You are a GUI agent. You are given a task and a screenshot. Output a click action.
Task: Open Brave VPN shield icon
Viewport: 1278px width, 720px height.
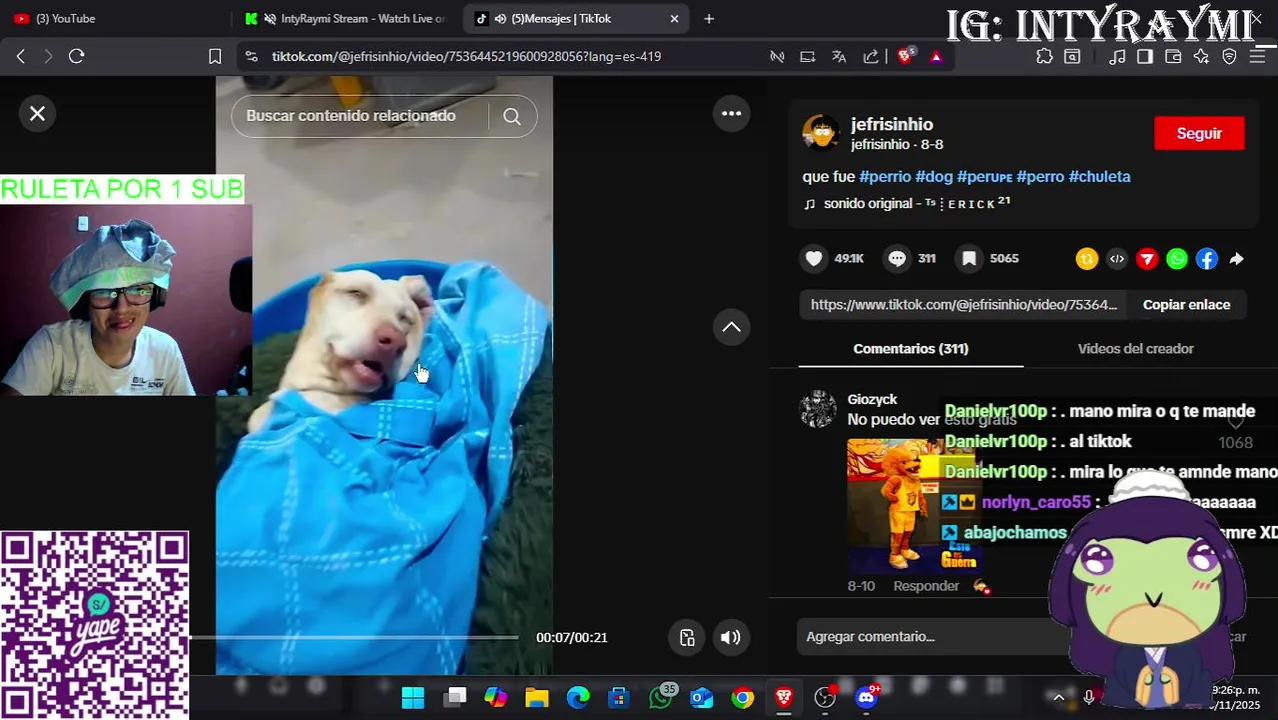[1229, 57]
